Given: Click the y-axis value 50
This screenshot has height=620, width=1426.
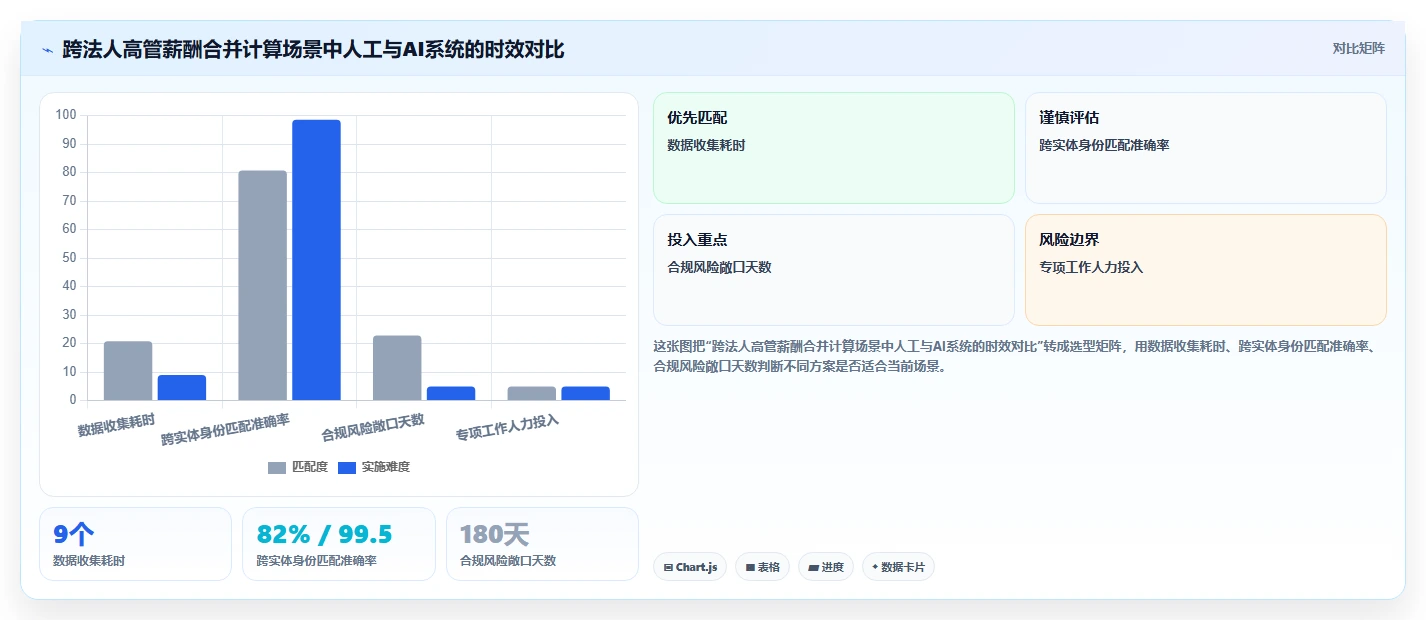Looking at the screenshot, I should tap(69, 258).
